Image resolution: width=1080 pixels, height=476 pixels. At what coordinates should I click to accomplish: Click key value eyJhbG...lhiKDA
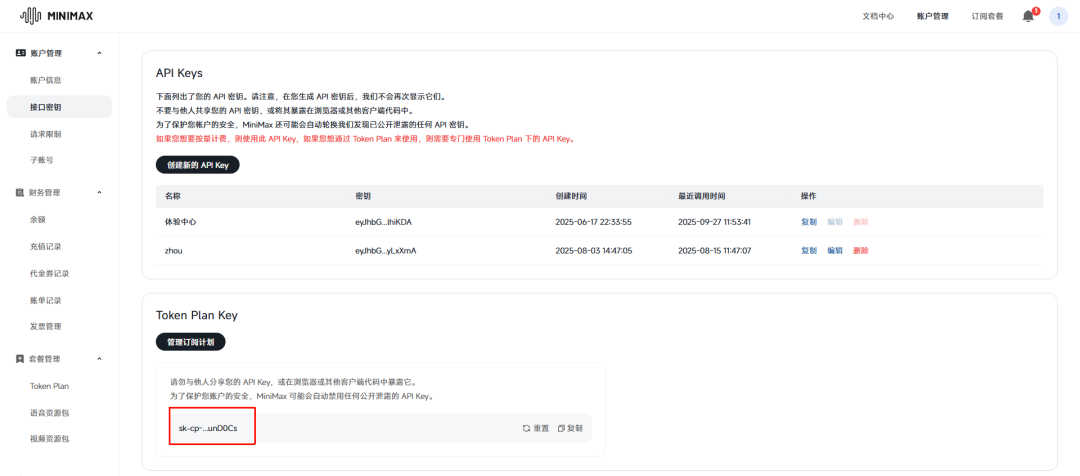click(384, 222)
